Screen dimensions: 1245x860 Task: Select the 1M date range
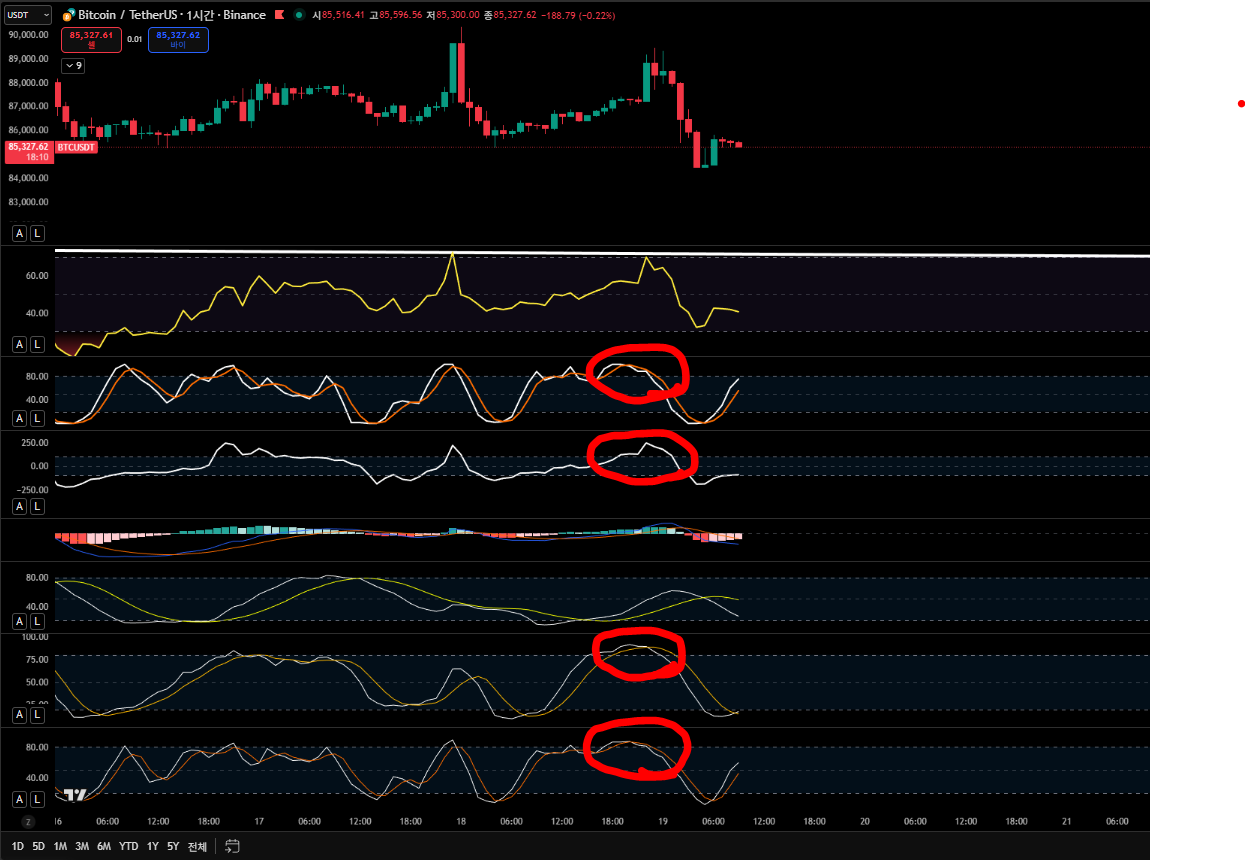tap(60, 846)
